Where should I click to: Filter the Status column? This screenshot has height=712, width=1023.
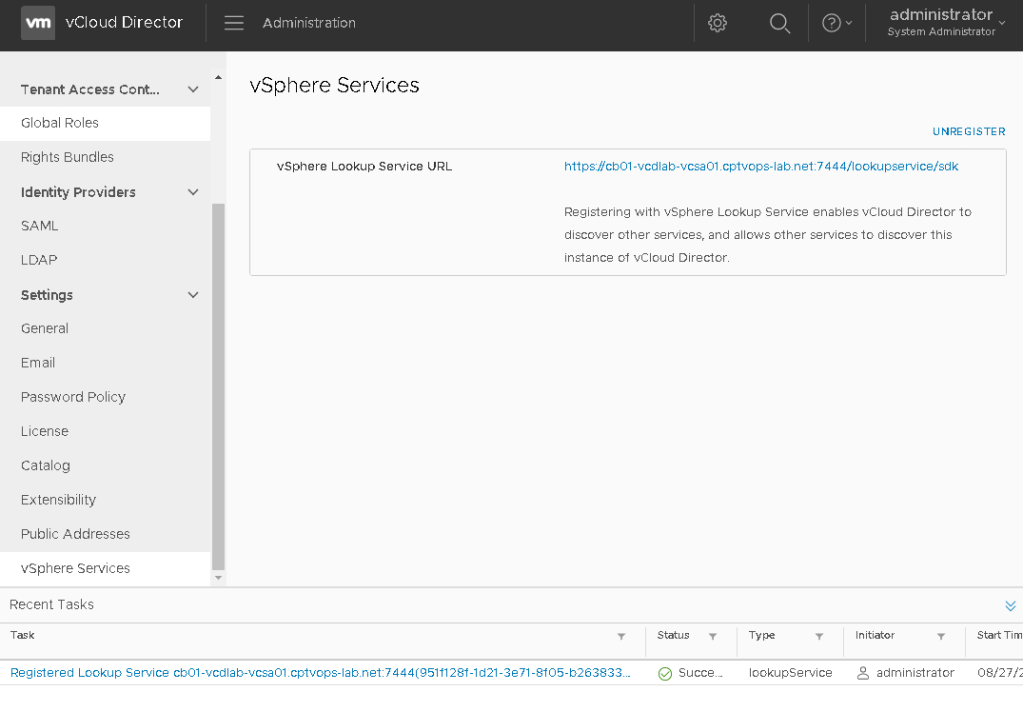tap(713, 636)
